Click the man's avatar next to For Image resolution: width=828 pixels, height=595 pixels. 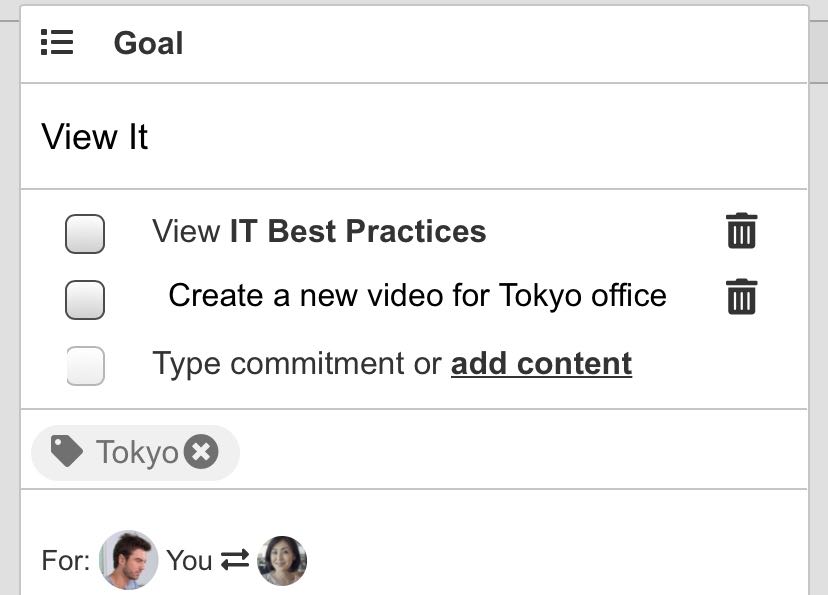pos(129,560)
